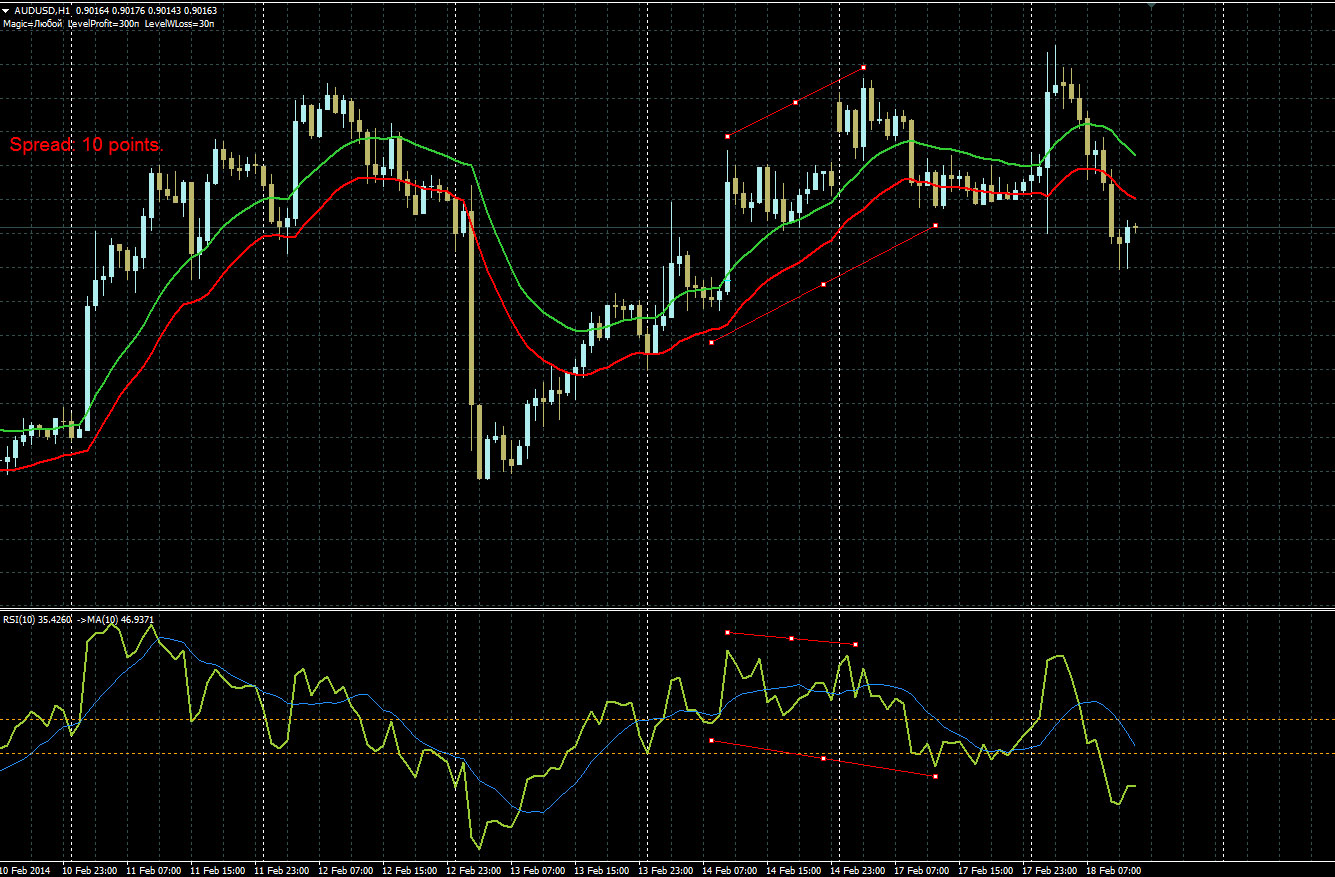Screen dimensions: 1335x877
Task: Click the 11 Feb 15:00 time label
Action: (217, 870)
